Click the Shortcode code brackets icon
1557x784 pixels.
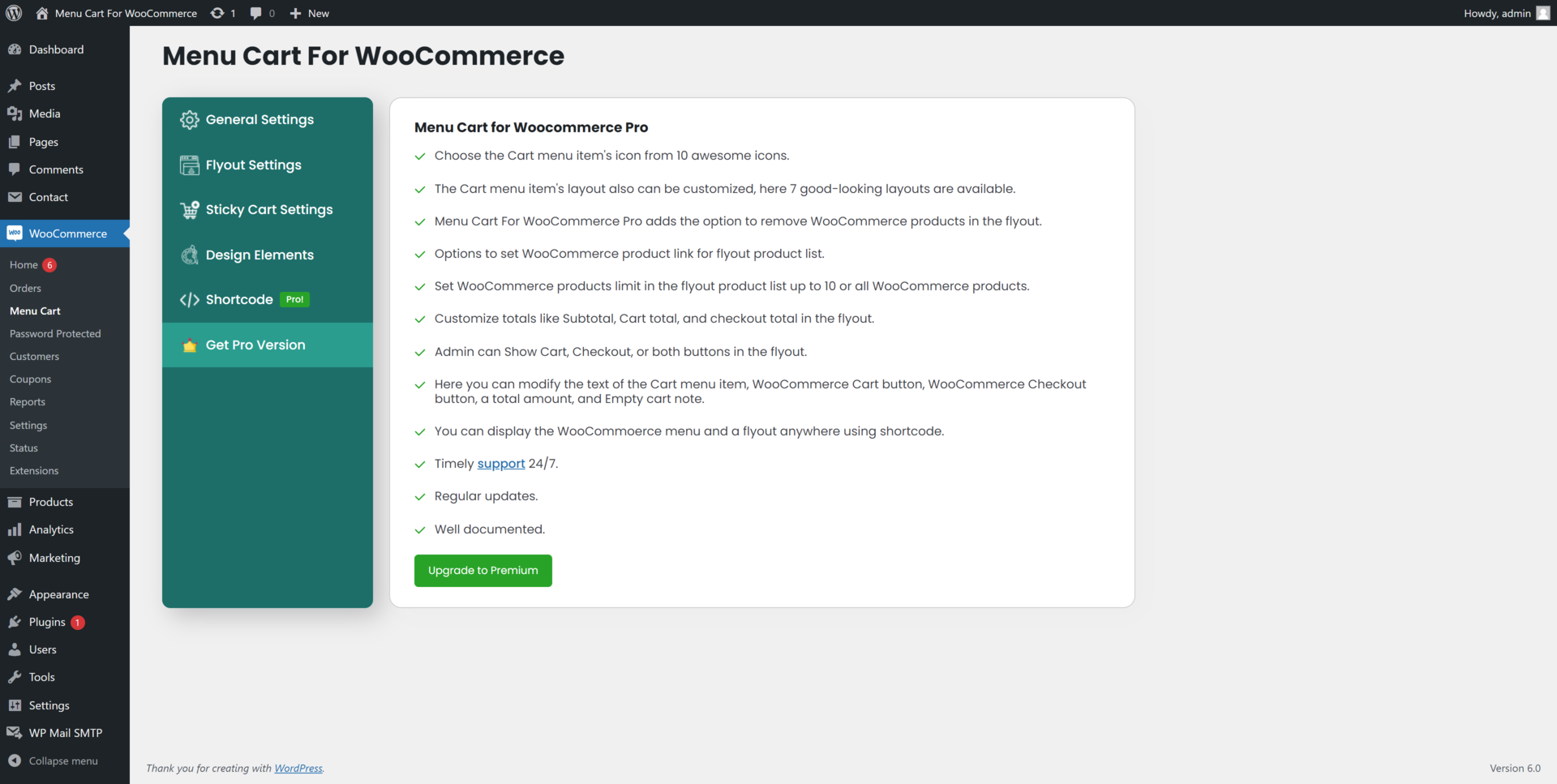(x=189, y=300)
